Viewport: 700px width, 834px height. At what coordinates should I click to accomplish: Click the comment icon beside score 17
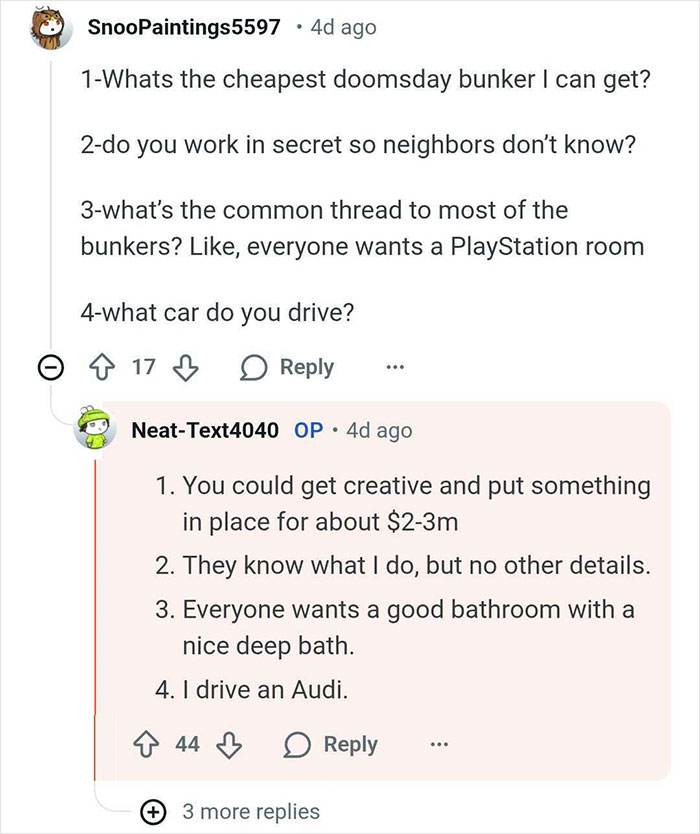pyautogui.click(x=254, y=368)
